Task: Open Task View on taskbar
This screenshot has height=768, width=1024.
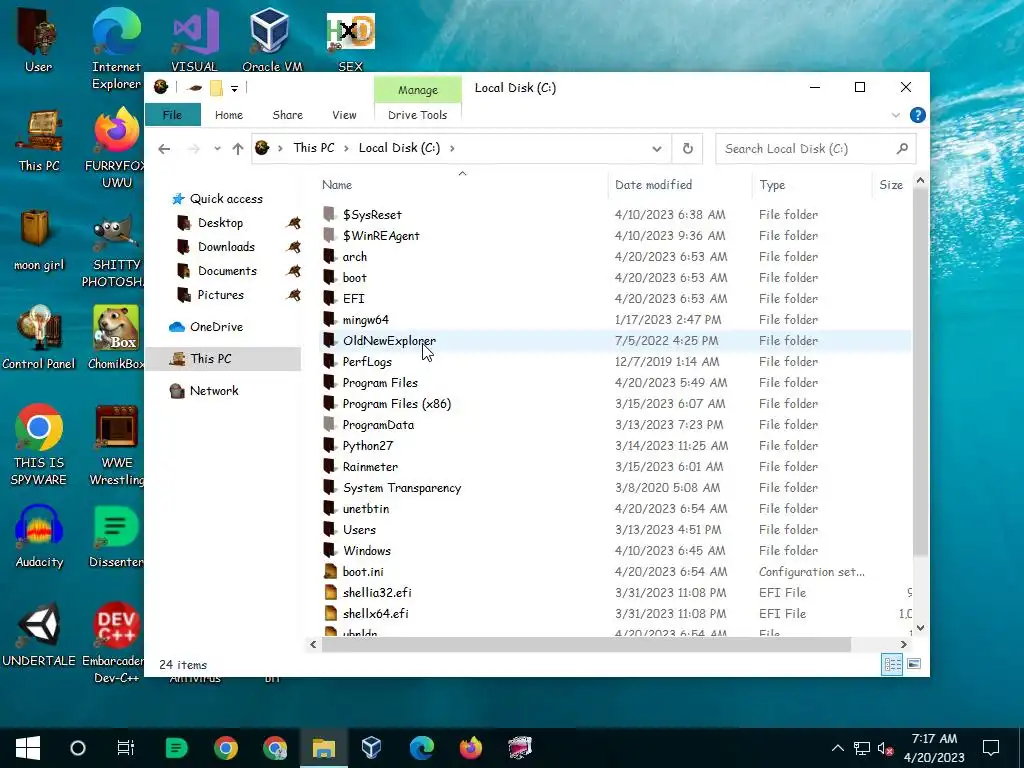Action: point(125,748)
